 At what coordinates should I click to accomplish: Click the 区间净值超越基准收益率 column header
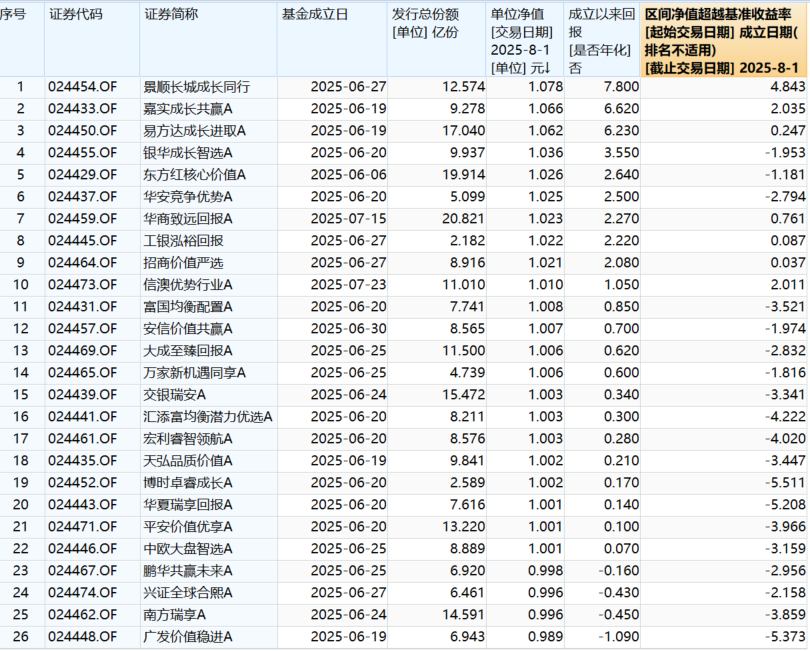tap(723, 15)
